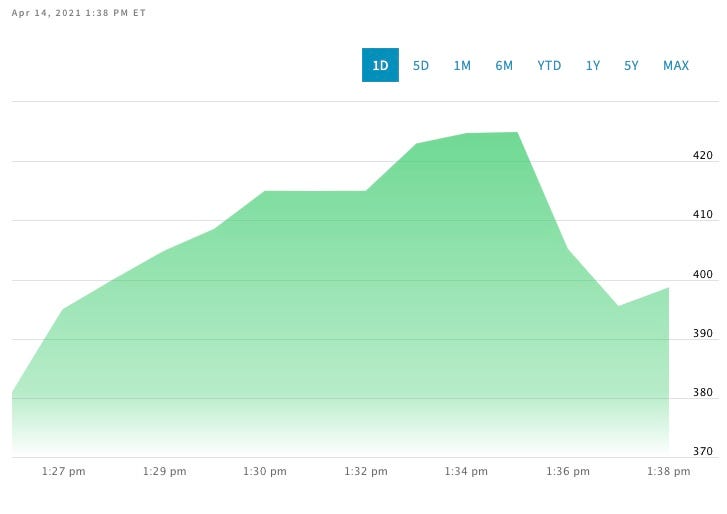Click the 1:29 pm axis label
The height and width of the screenshot is (514, 727).
(x=165, y=471)
